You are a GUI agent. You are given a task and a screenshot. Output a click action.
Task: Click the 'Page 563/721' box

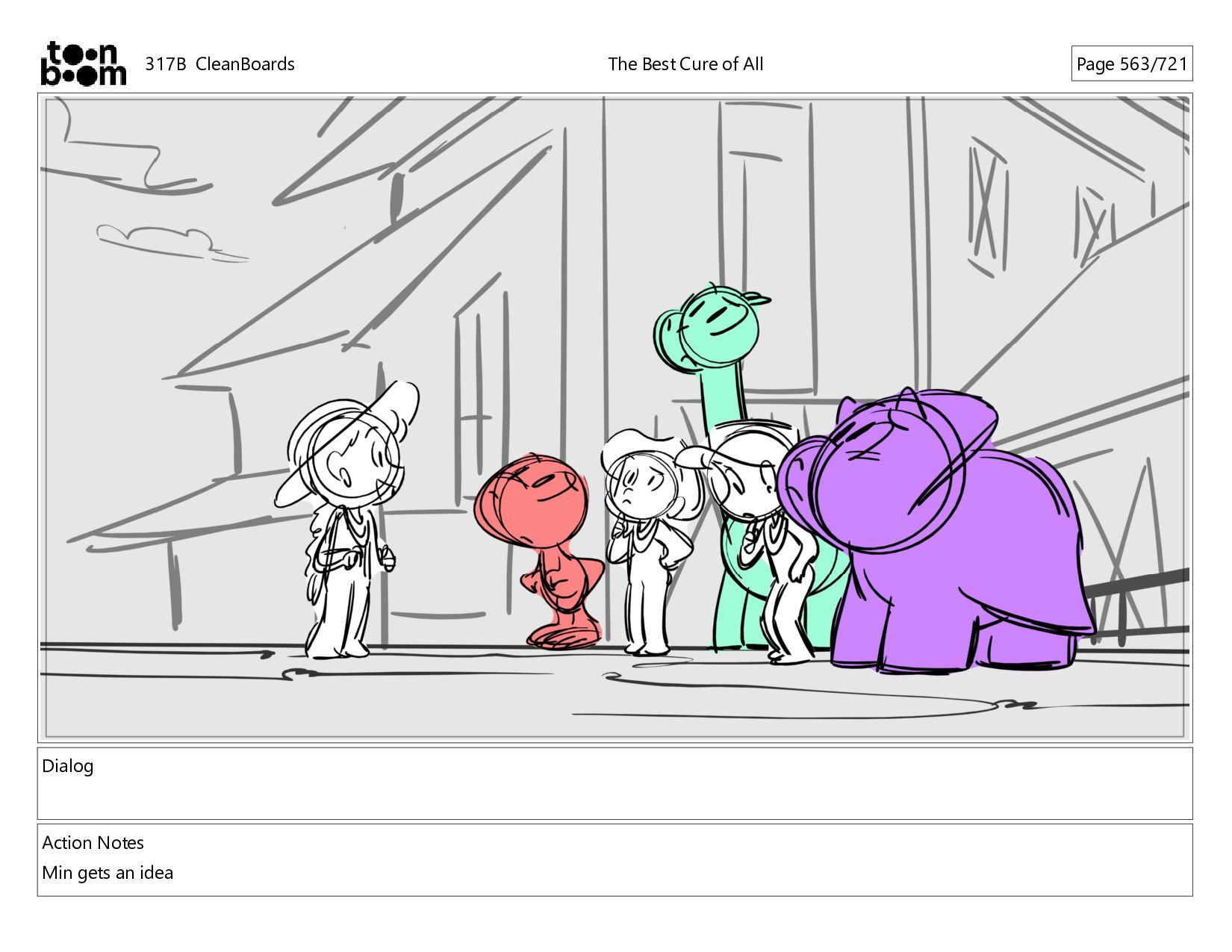[x=1131, y=64]
